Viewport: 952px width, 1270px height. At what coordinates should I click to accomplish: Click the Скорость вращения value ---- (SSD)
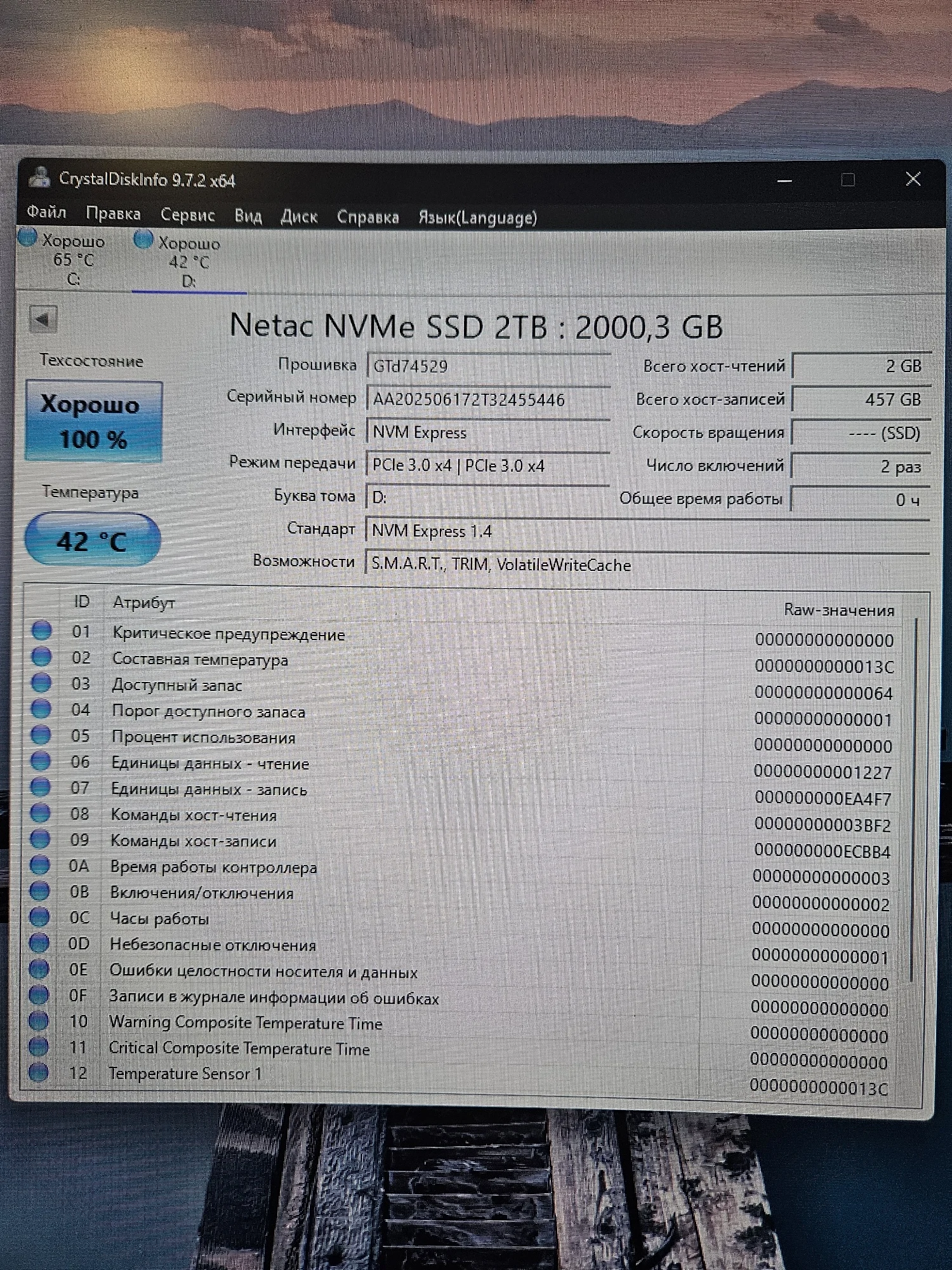tap(862, 434)
